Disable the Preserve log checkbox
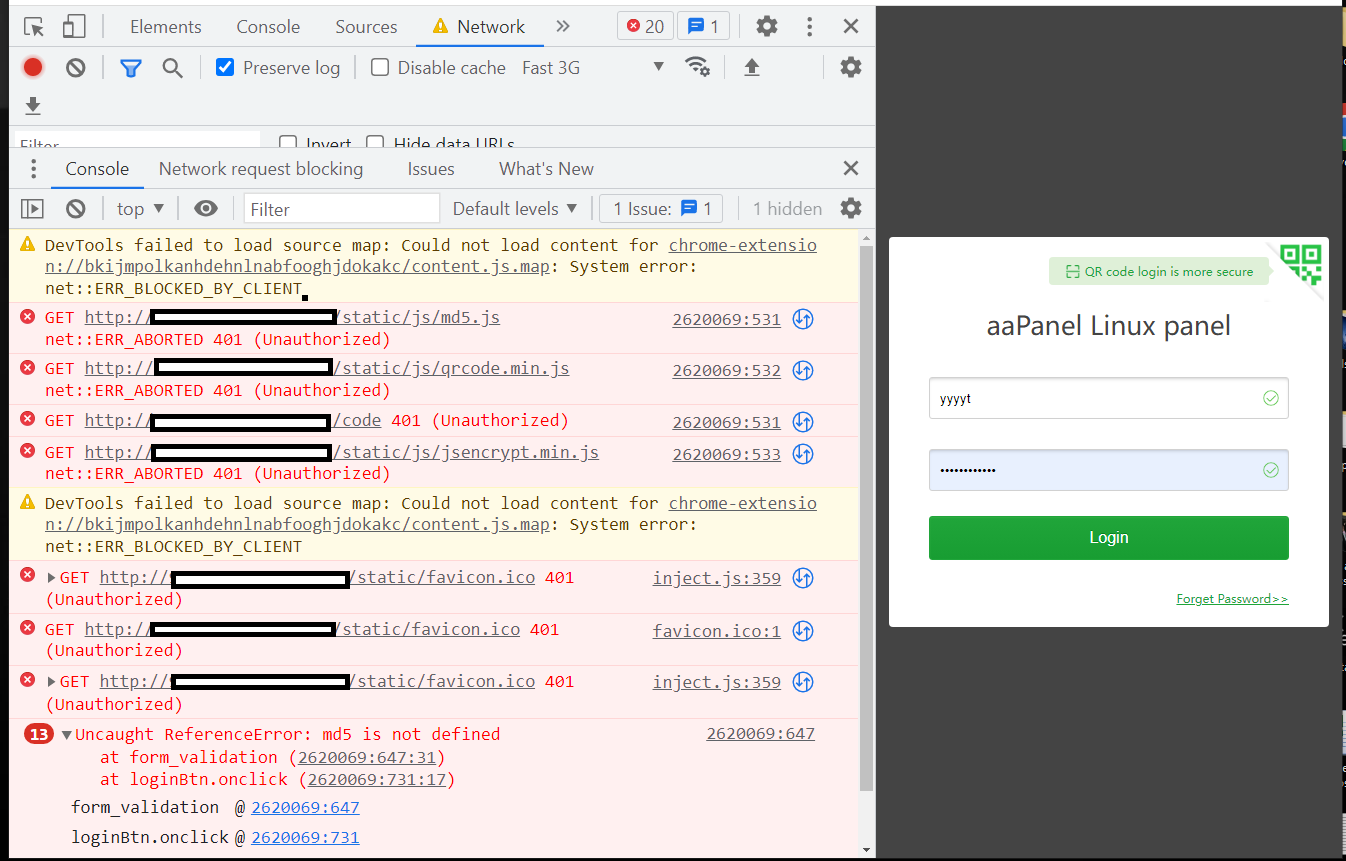 point(222,67)
